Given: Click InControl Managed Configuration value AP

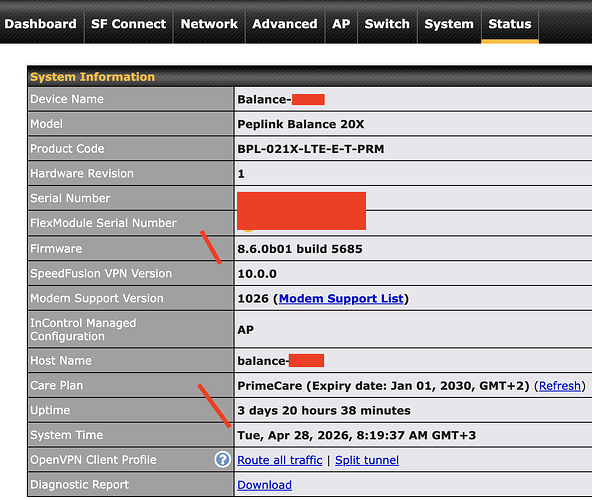Looking at the screenshot, I should click(245, 330).
